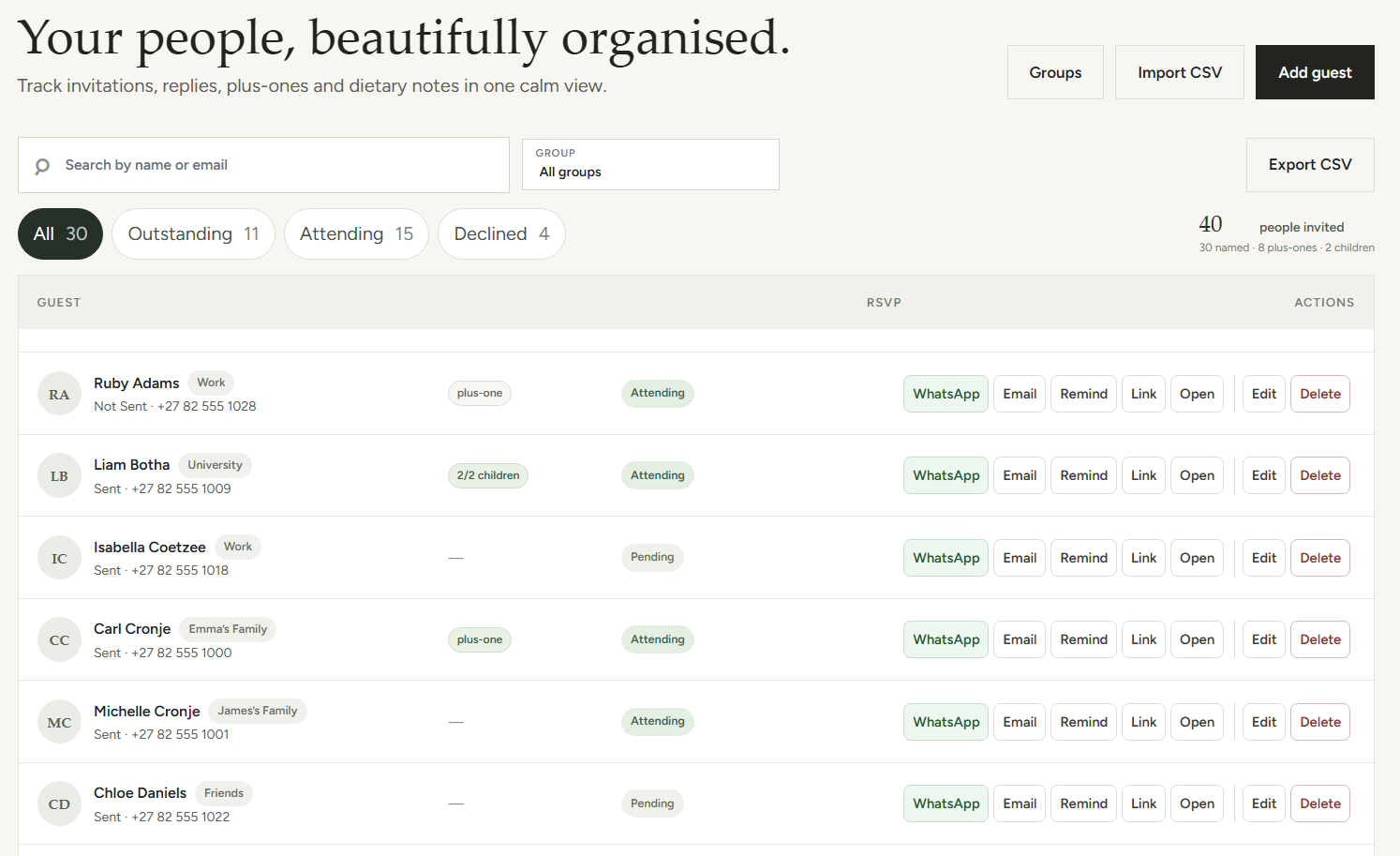Open Carl Cronje's email action
Image resolution: width=1400 pixels, height=856 pixels.
pos(1020,639)
